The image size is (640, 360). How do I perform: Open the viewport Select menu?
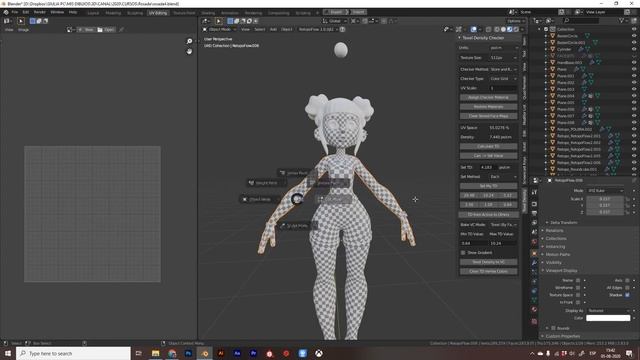click(260, 29)
